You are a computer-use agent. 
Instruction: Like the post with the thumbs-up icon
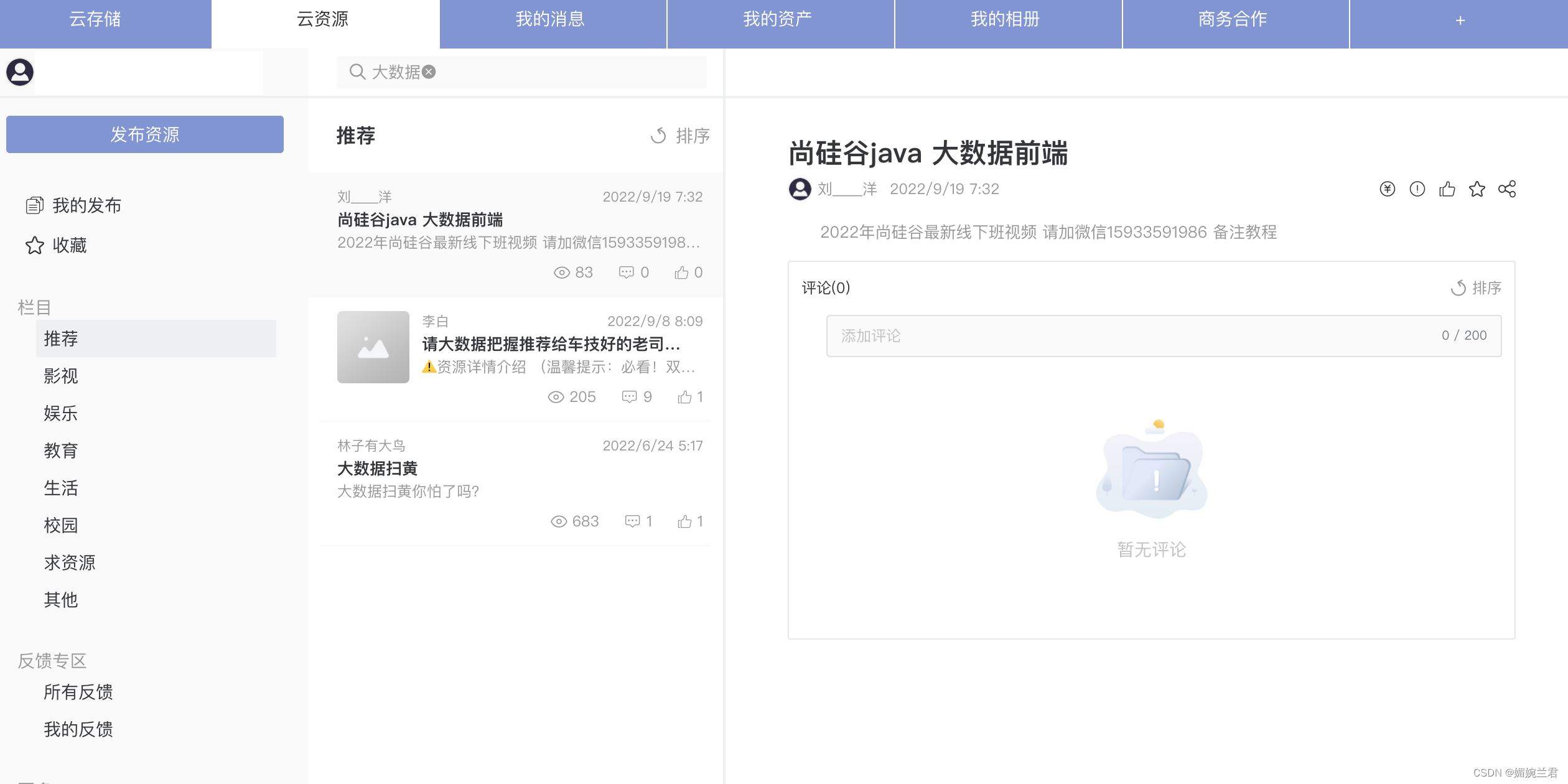click(1447, 189)
